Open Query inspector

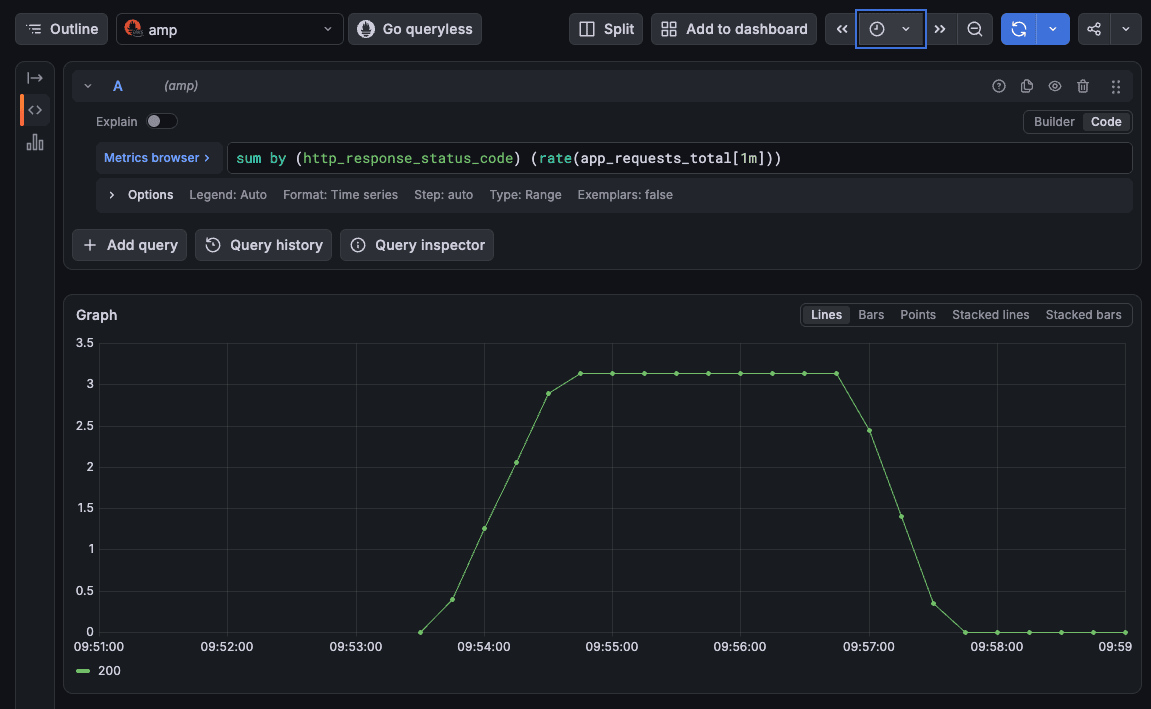417,245
